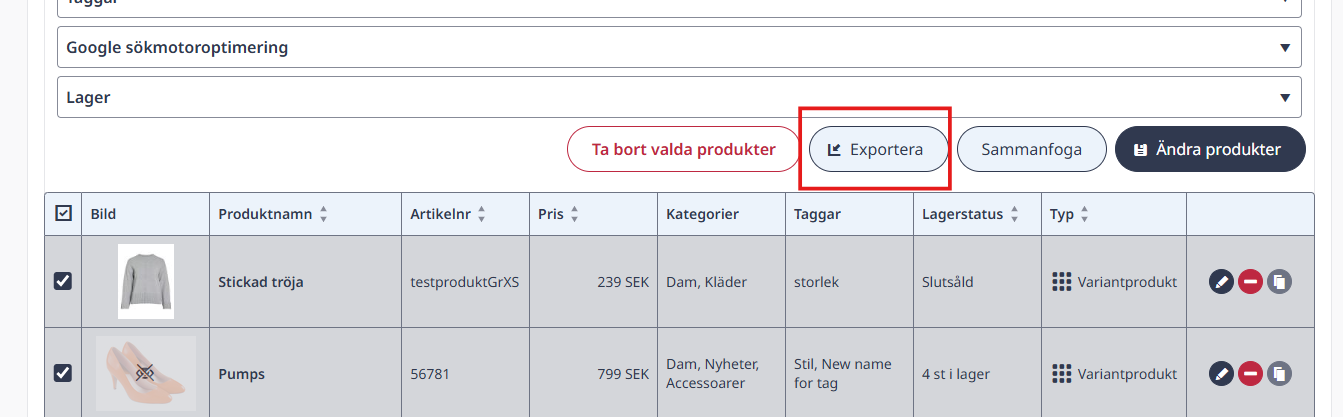Click the Kategorier column header

pyautogui.click(x=702, y=214)
